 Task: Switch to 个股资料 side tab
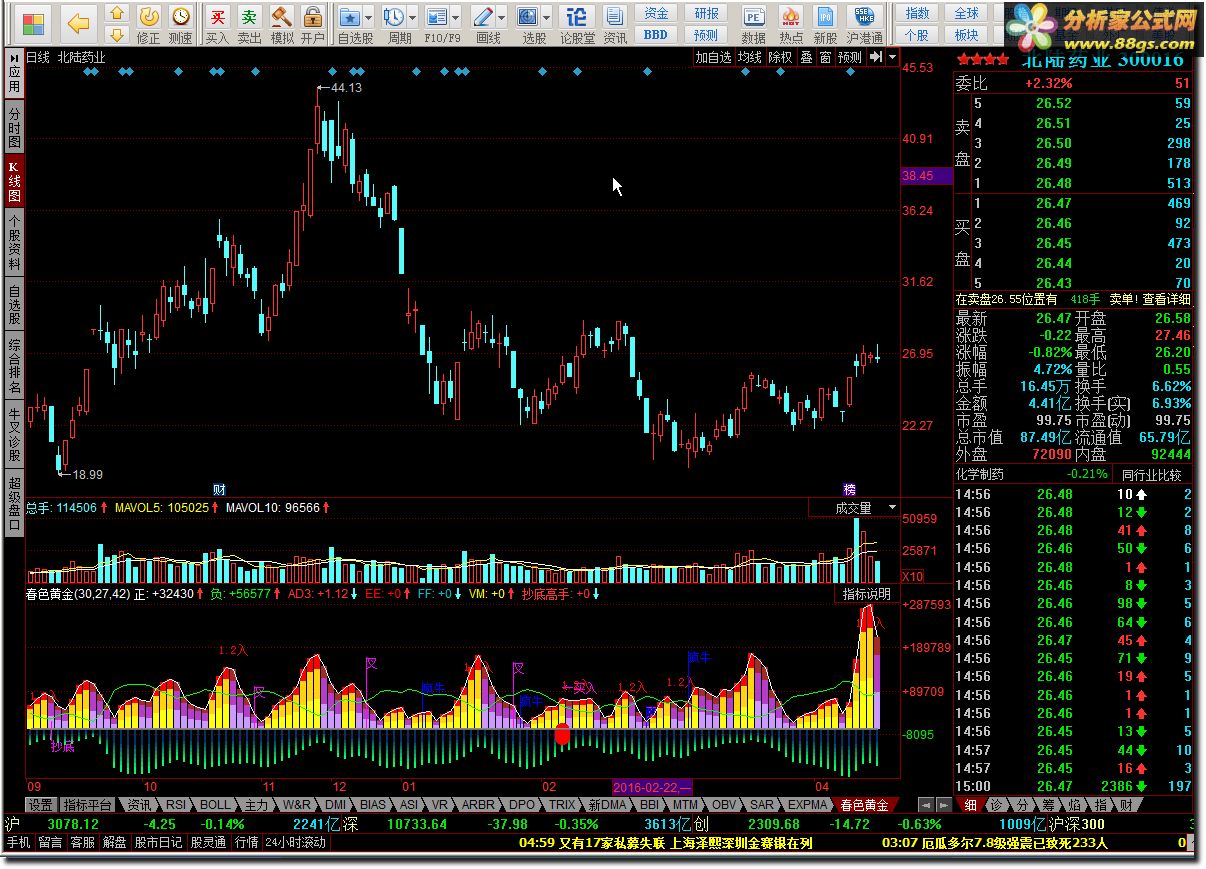[14, 243]
